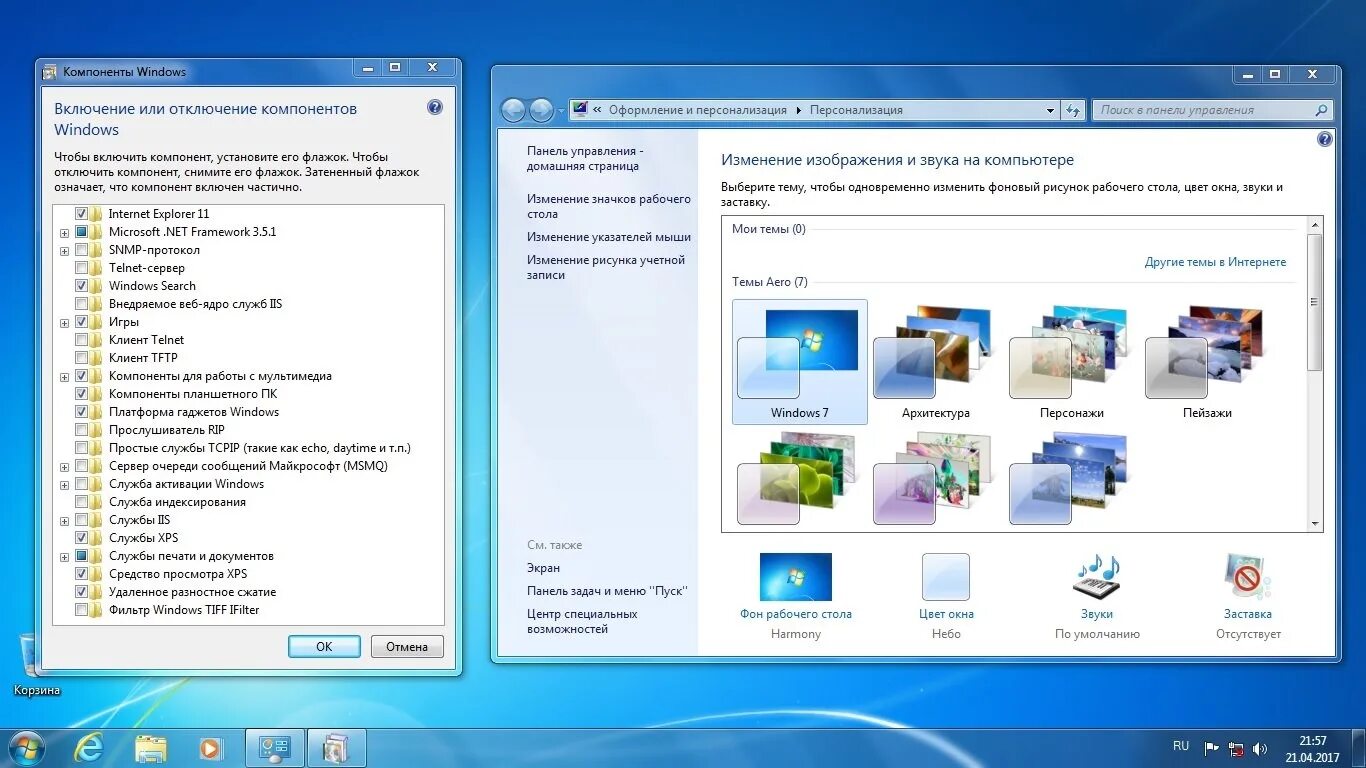Expand Службы печати и документов node
The image size is (1366, 768).
[64, 556]
